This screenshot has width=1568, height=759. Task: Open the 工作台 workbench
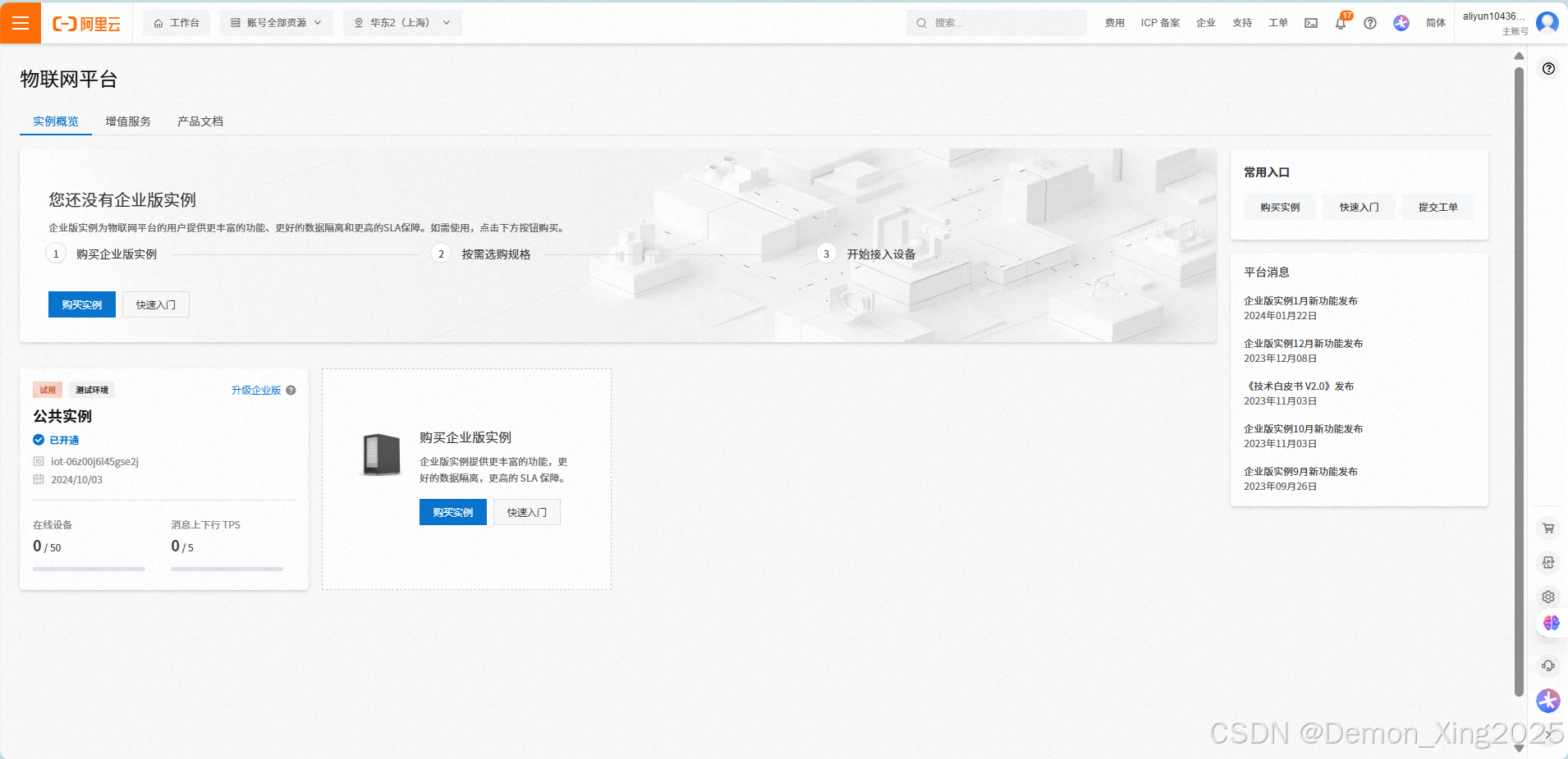(177, 23)
